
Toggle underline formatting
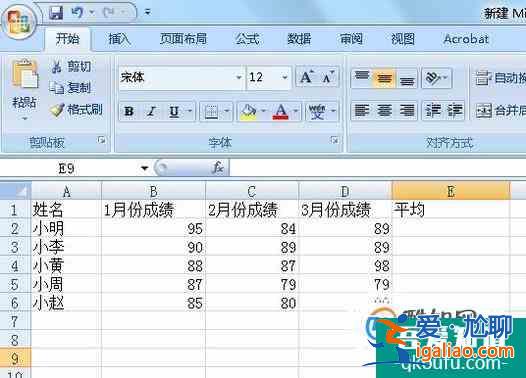[174, 111]
